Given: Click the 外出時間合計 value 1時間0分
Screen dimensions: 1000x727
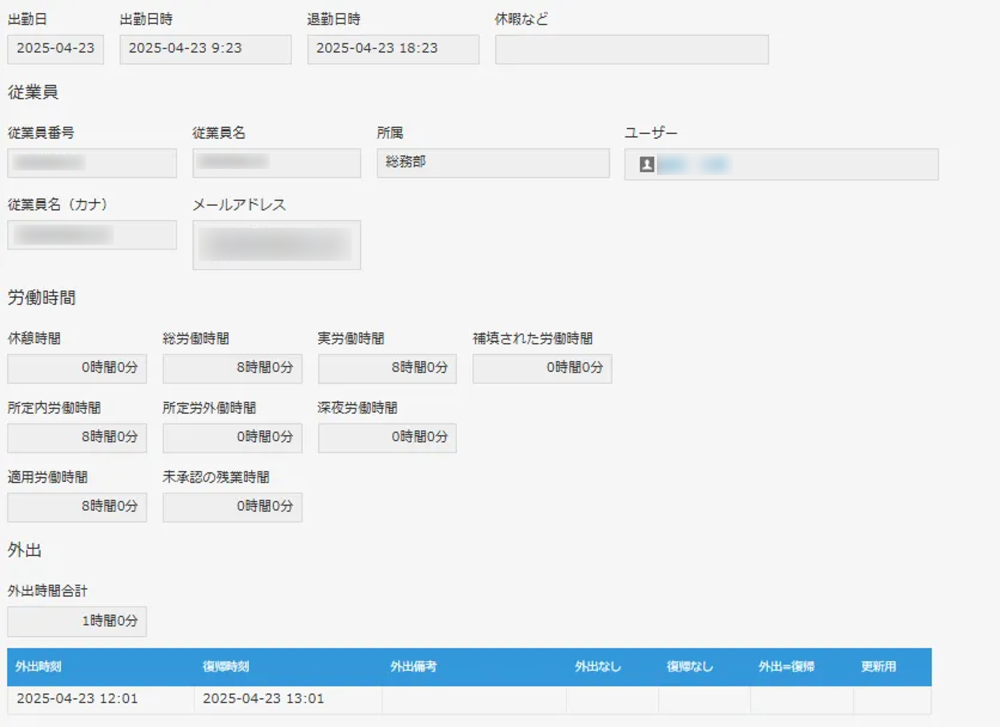Looking at the screenshot, I should 77,622.
